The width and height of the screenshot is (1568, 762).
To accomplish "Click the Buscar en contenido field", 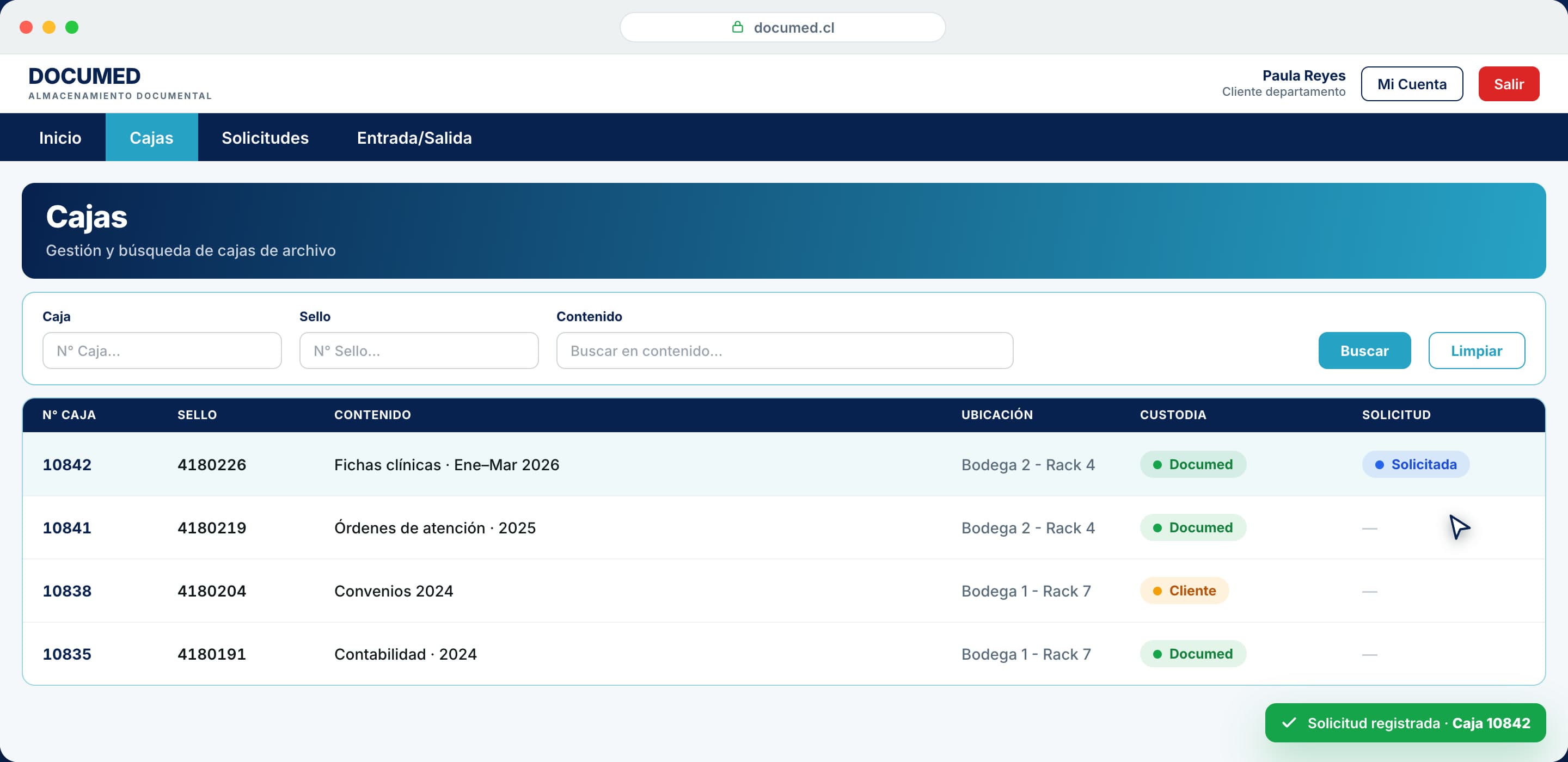I will (785, 351).
